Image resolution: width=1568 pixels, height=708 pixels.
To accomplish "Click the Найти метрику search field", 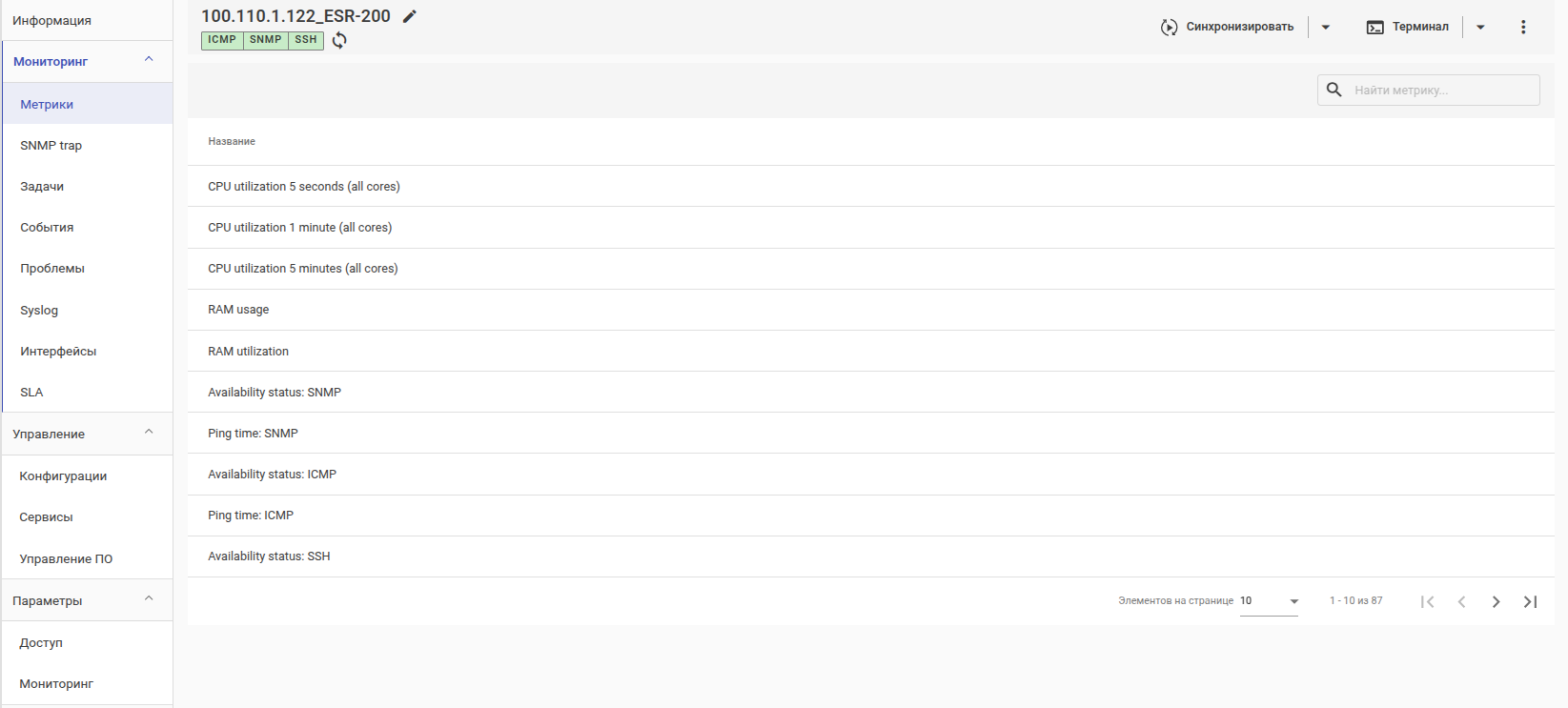I will click(x=1439, y=91).
